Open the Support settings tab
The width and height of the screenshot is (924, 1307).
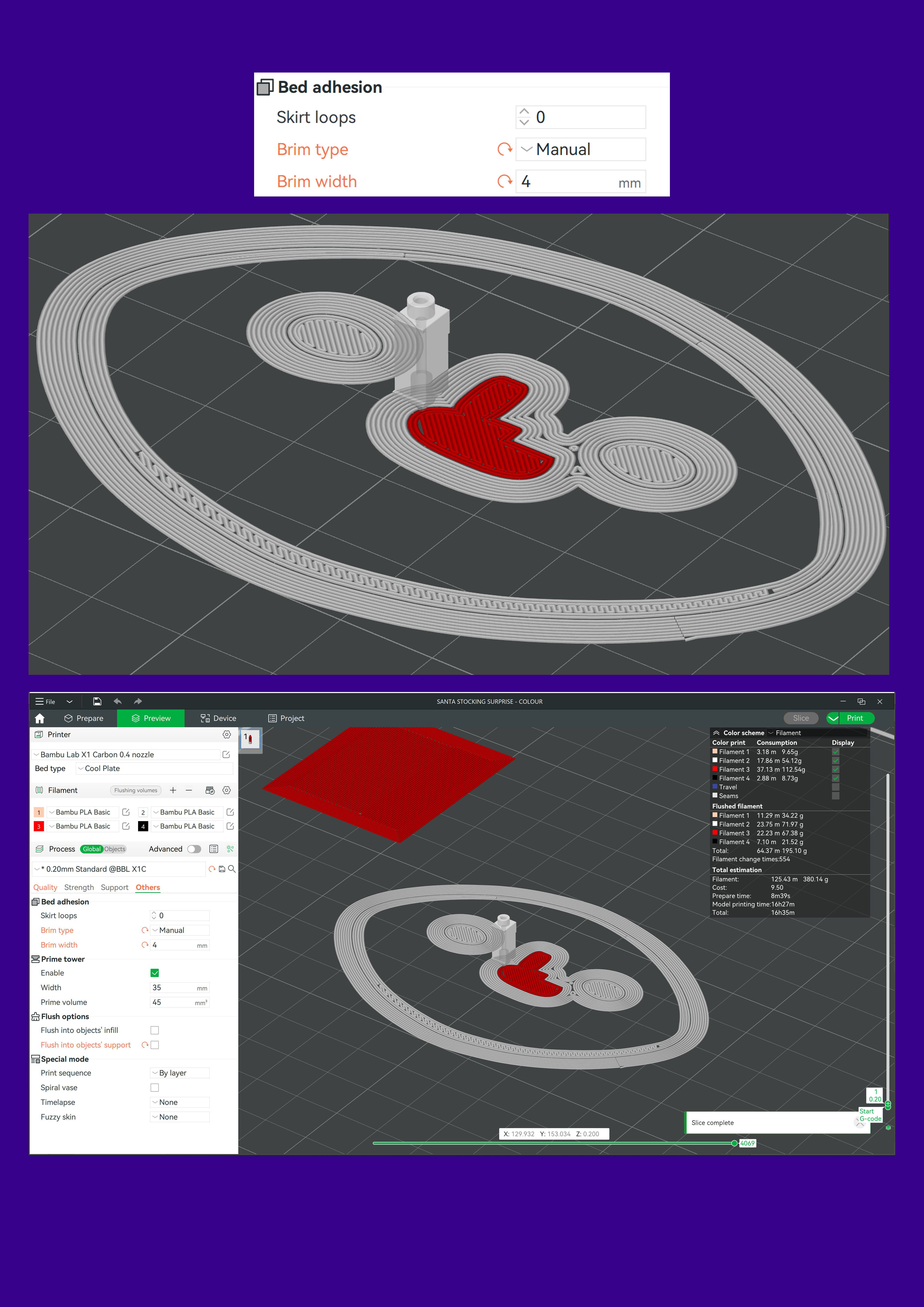tap(115, 887)
